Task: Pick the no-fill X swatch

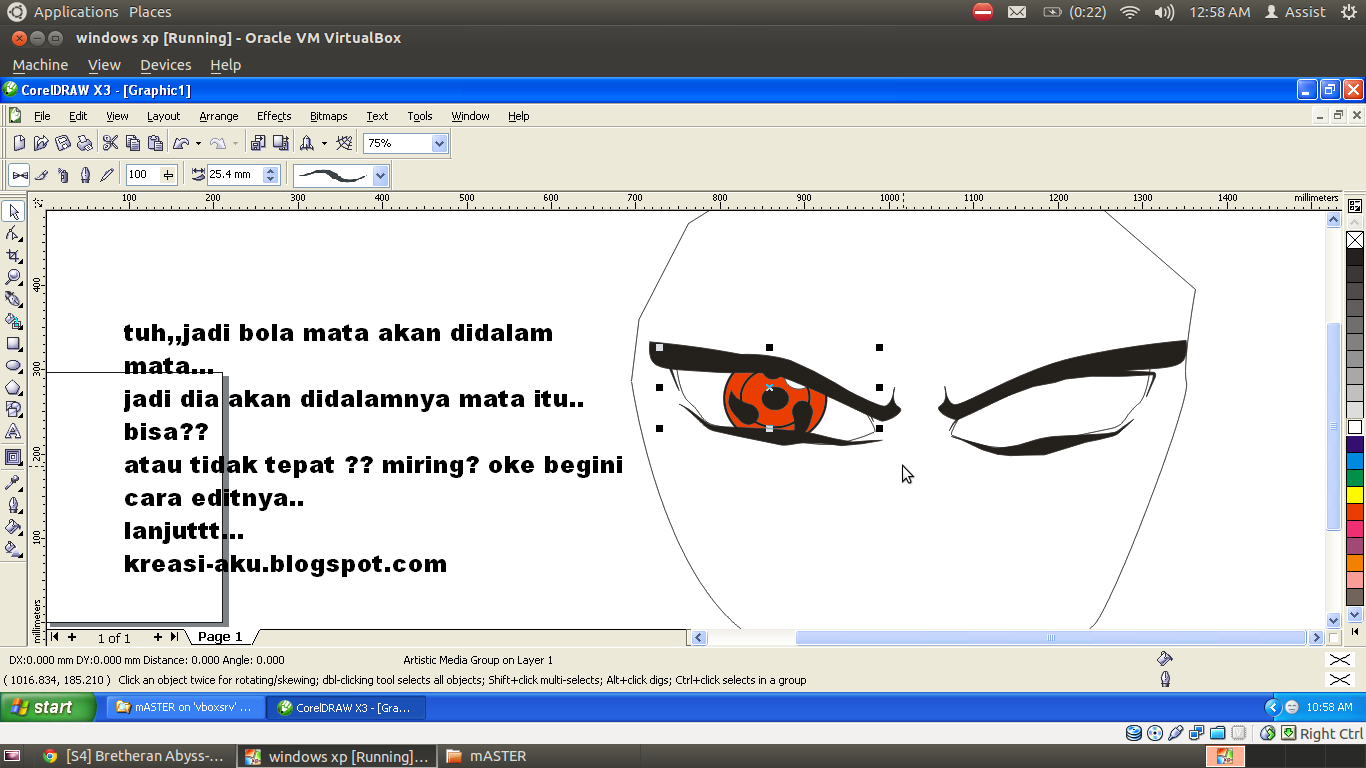Action: tap(1355, 240)
